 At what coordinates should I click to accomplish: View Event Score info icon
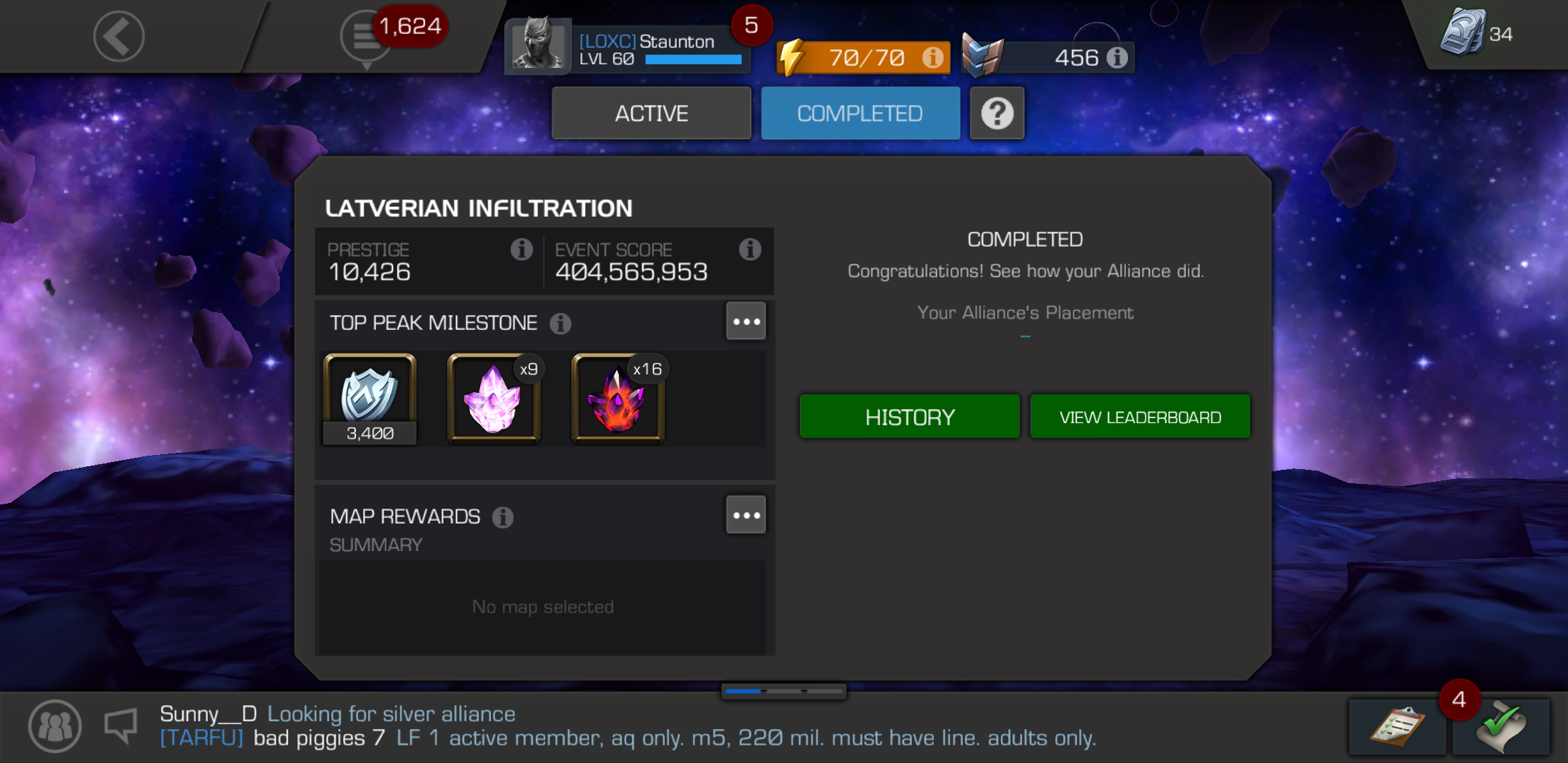tap(749, 249)
